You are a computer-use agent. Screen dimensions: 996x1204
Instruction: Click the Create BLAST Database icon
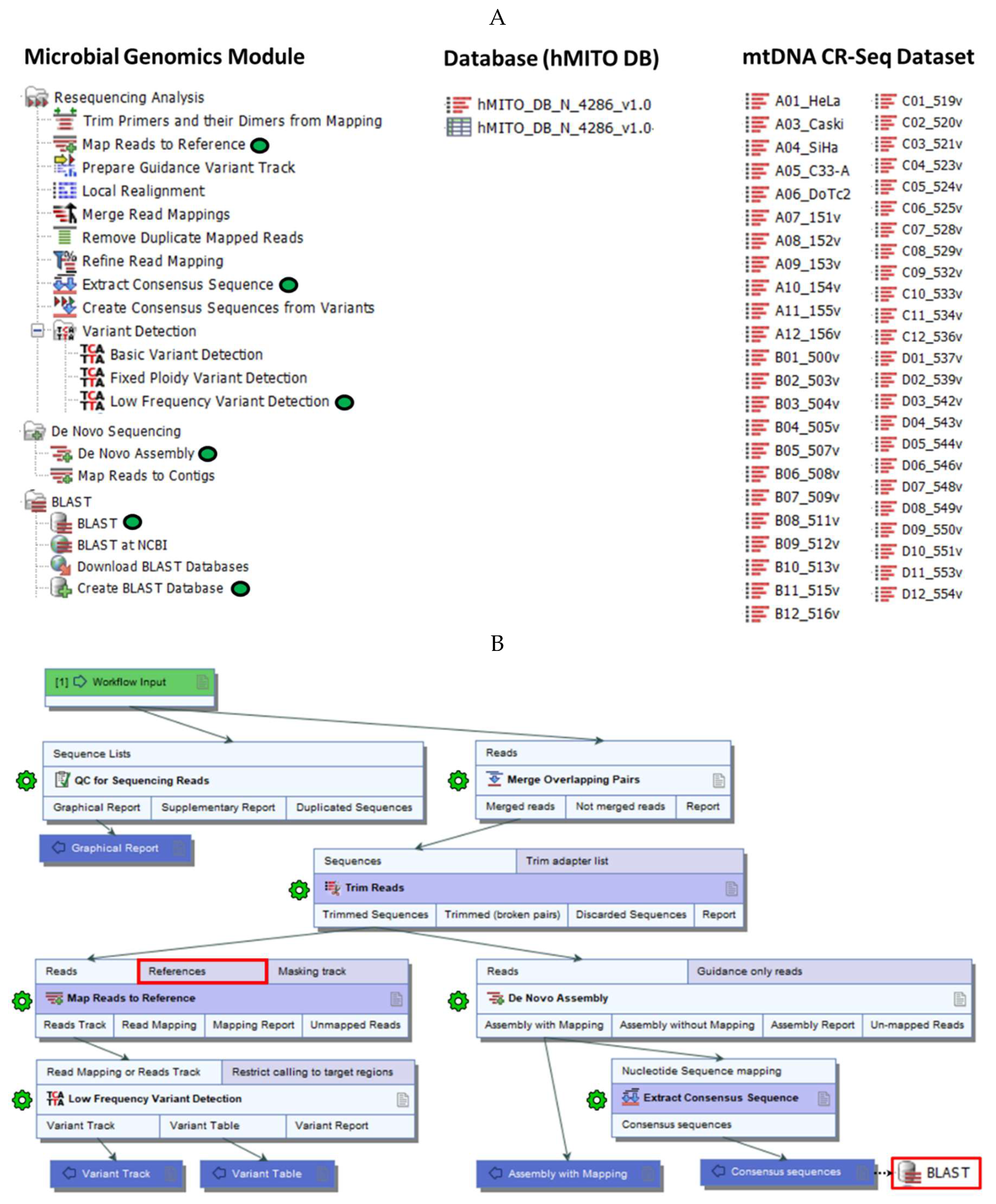pyautogui.click(x=60, y=588)
